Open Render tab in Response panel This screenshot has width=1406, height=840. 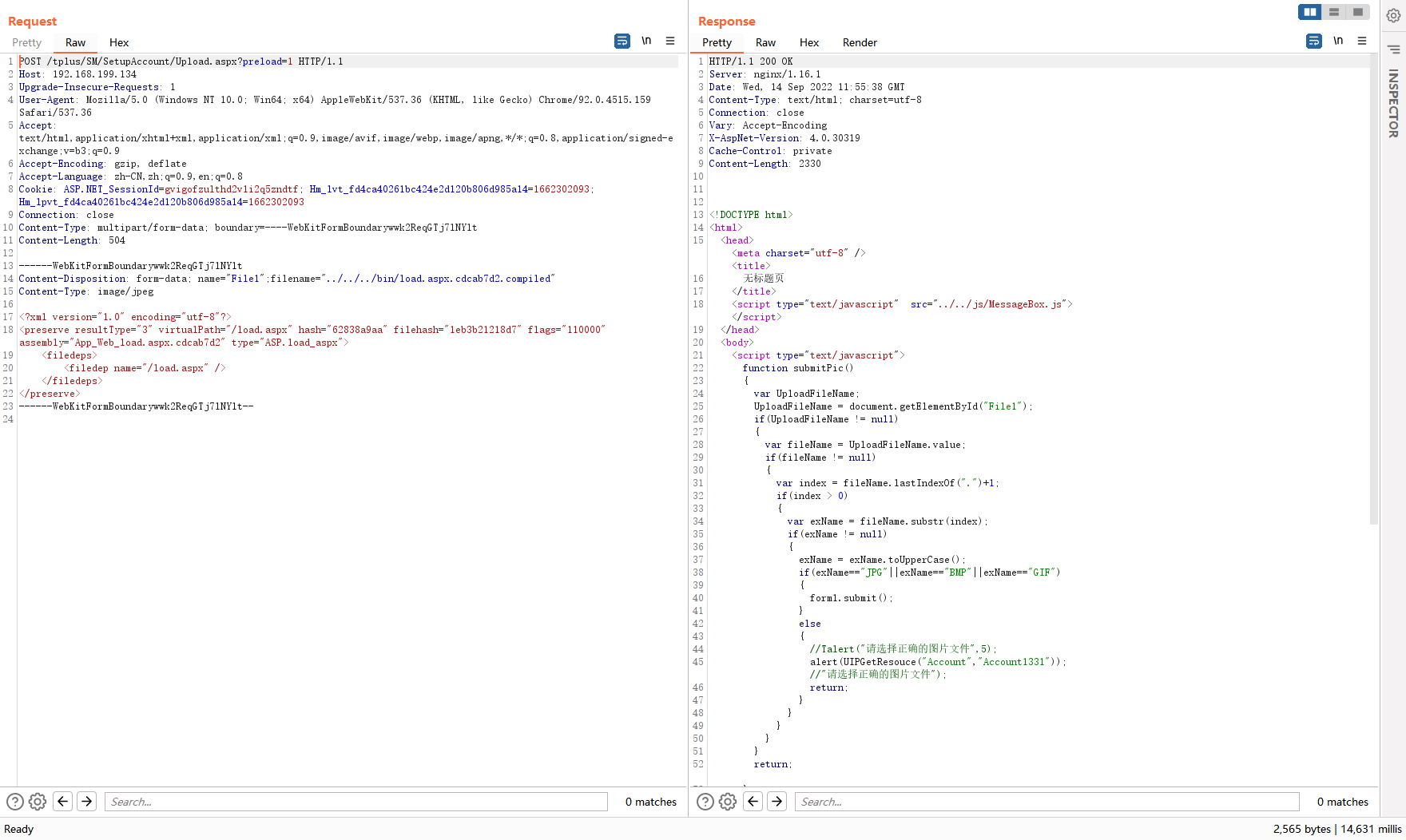(x=860, y=42)
